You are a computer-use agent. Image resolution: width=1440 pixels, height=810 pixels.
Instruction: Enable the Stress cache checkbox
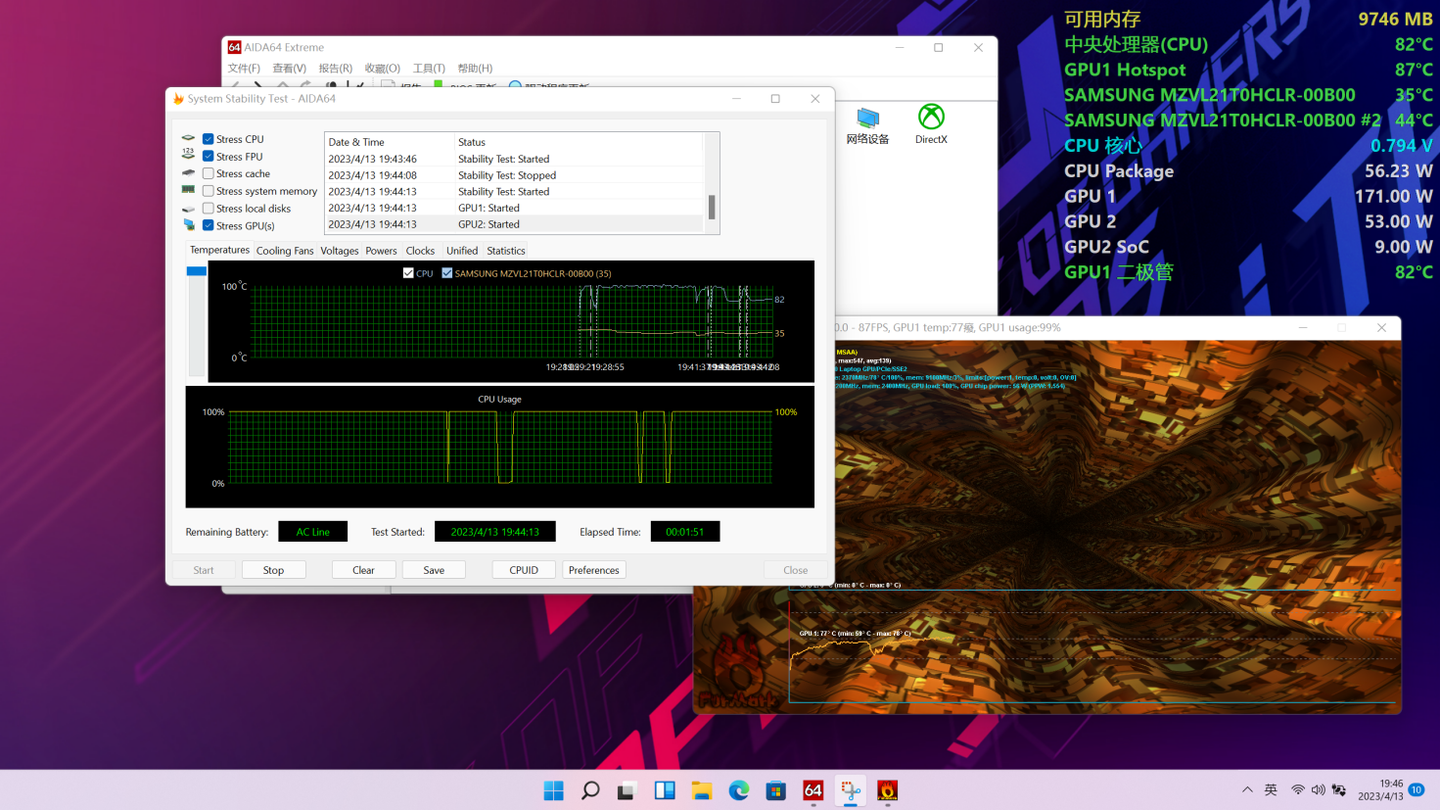(208, 173)
